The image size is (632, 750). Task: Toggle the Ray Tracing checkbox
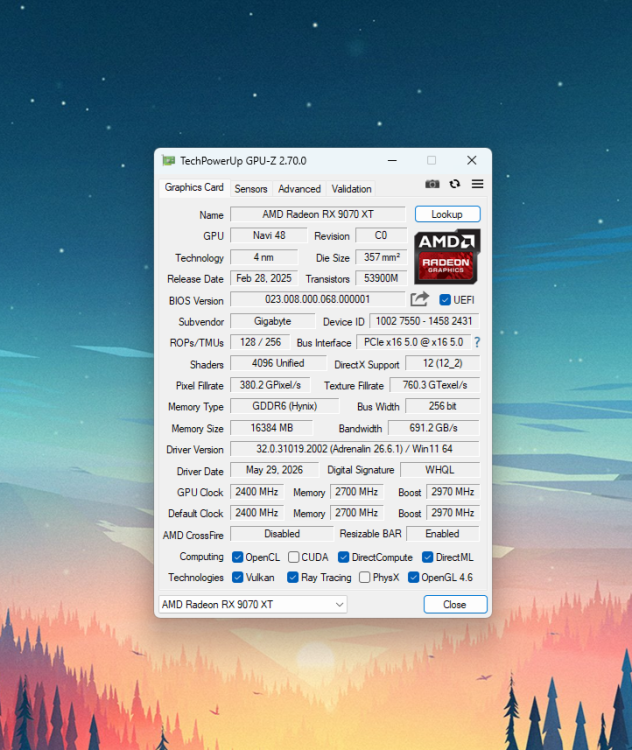tap(293, 577)
